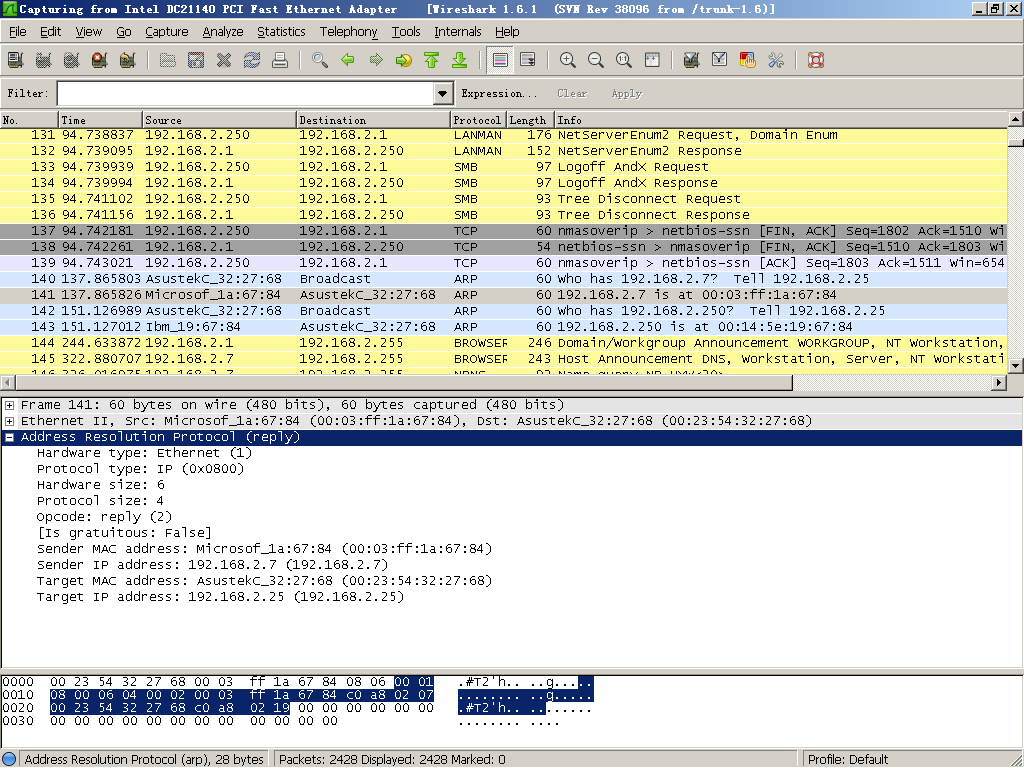Edit display filters icon
Viewport: 1024px width, 768px height.
coord(720,60)
